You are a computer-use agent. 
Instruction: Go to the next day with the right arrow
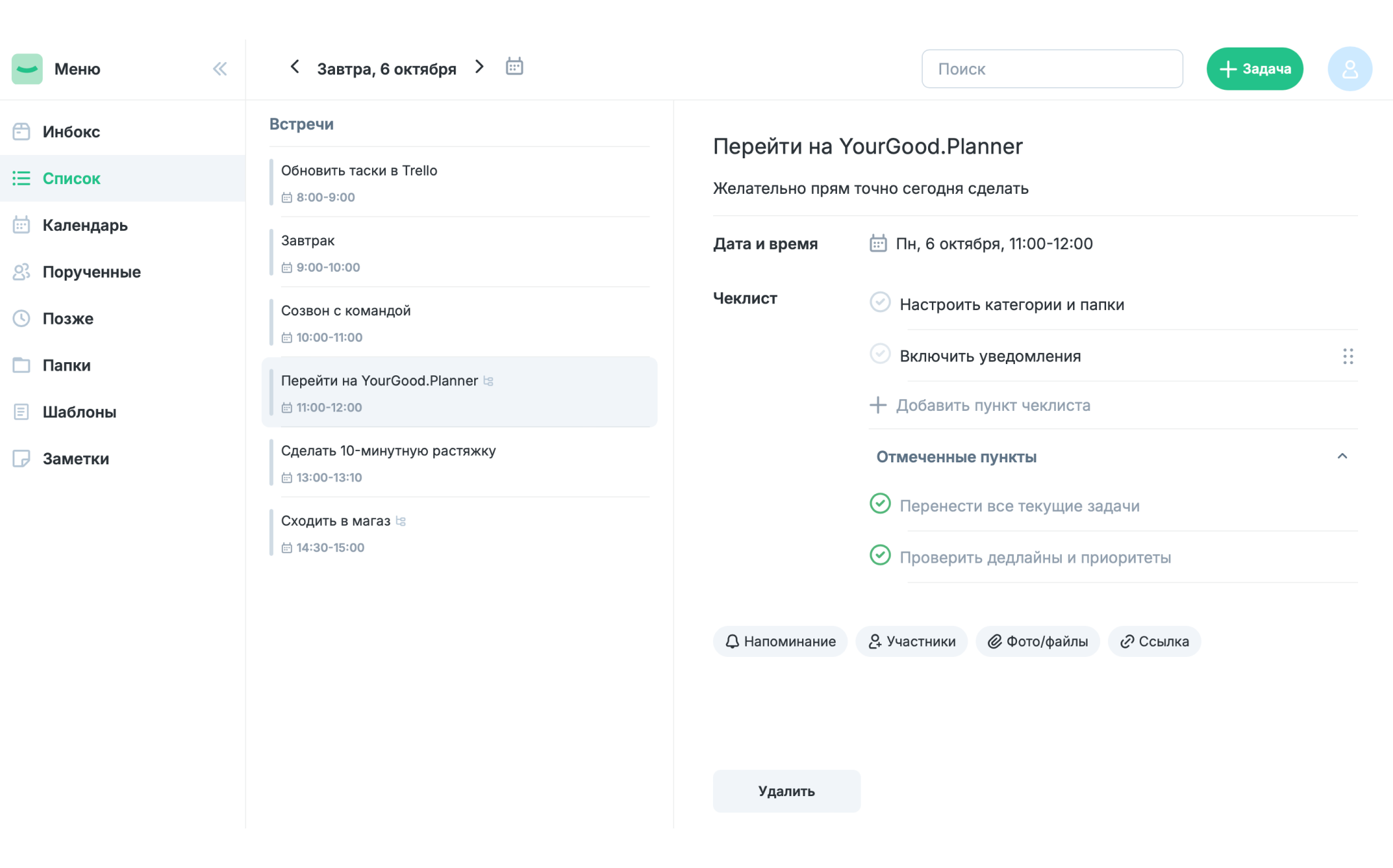pos(479,67)
